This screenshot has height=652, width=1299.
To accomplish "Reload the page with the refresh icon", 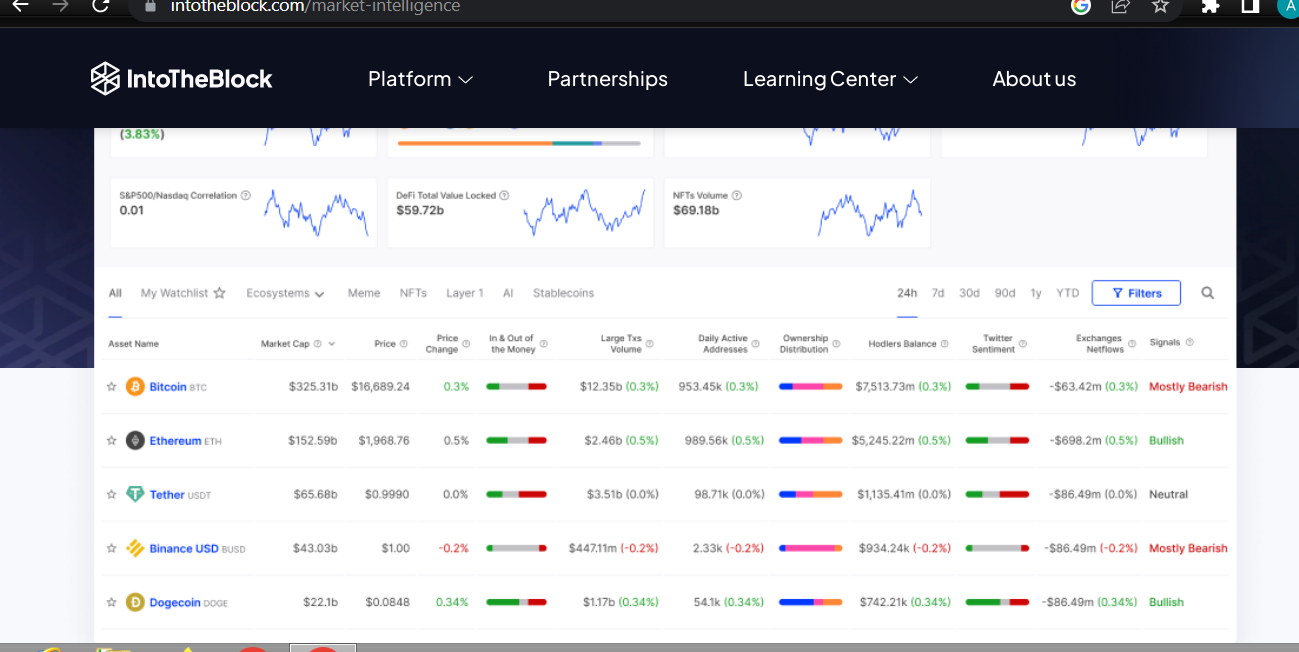I will 100,6.
